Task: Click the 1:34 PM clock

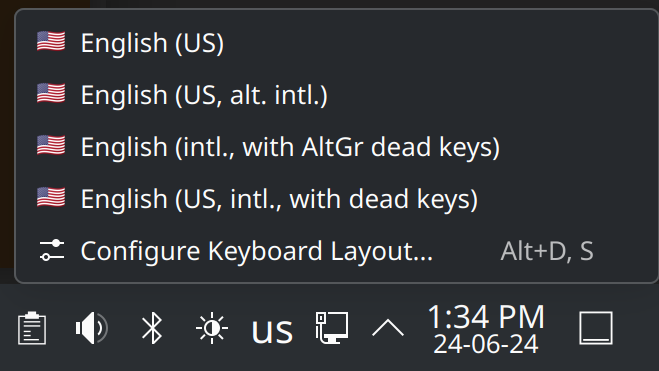Action: pyautogui.click(x=486, y=316)
